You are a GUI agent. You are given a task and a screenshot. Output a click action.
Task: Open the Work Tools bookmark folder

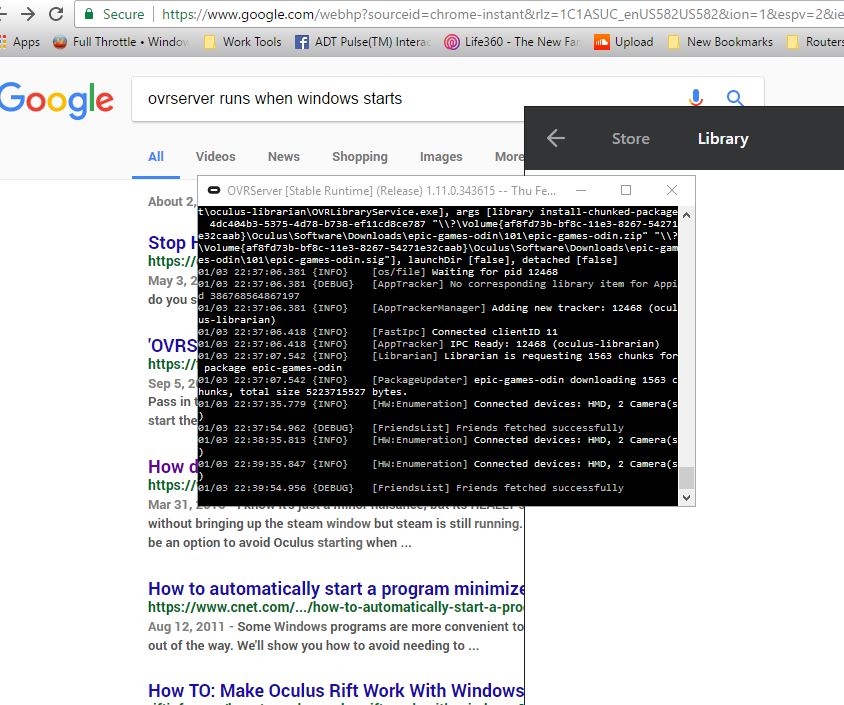click(x=243, y=41)
